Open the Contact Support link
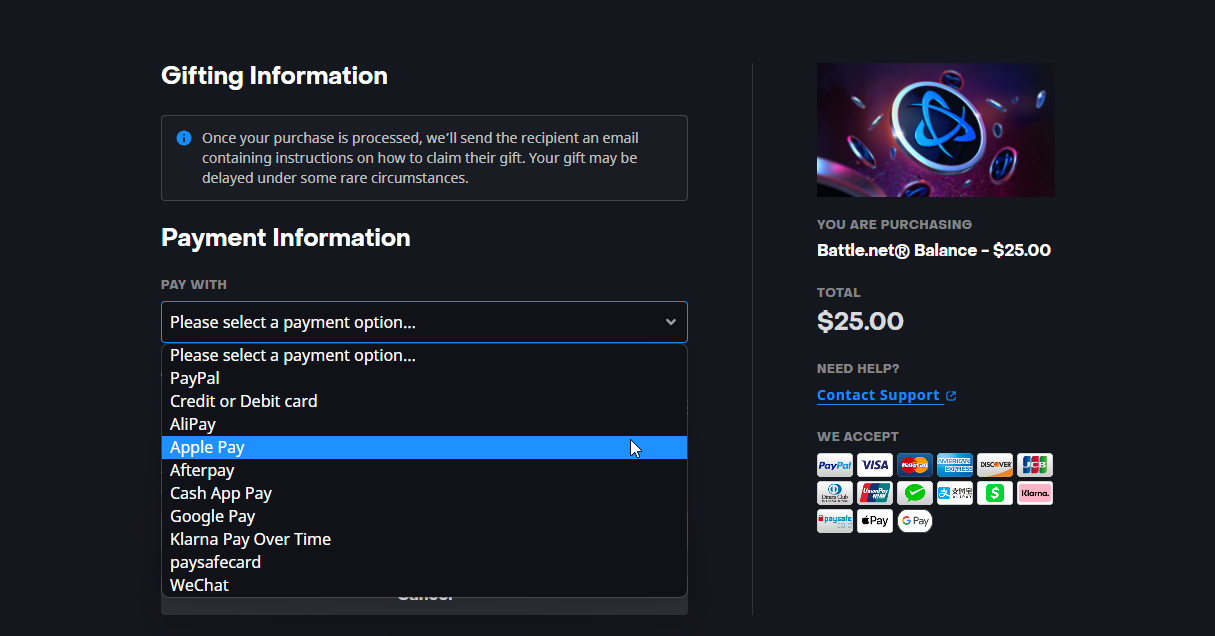Screen dimensions: 1215x636 click(878, 395)
